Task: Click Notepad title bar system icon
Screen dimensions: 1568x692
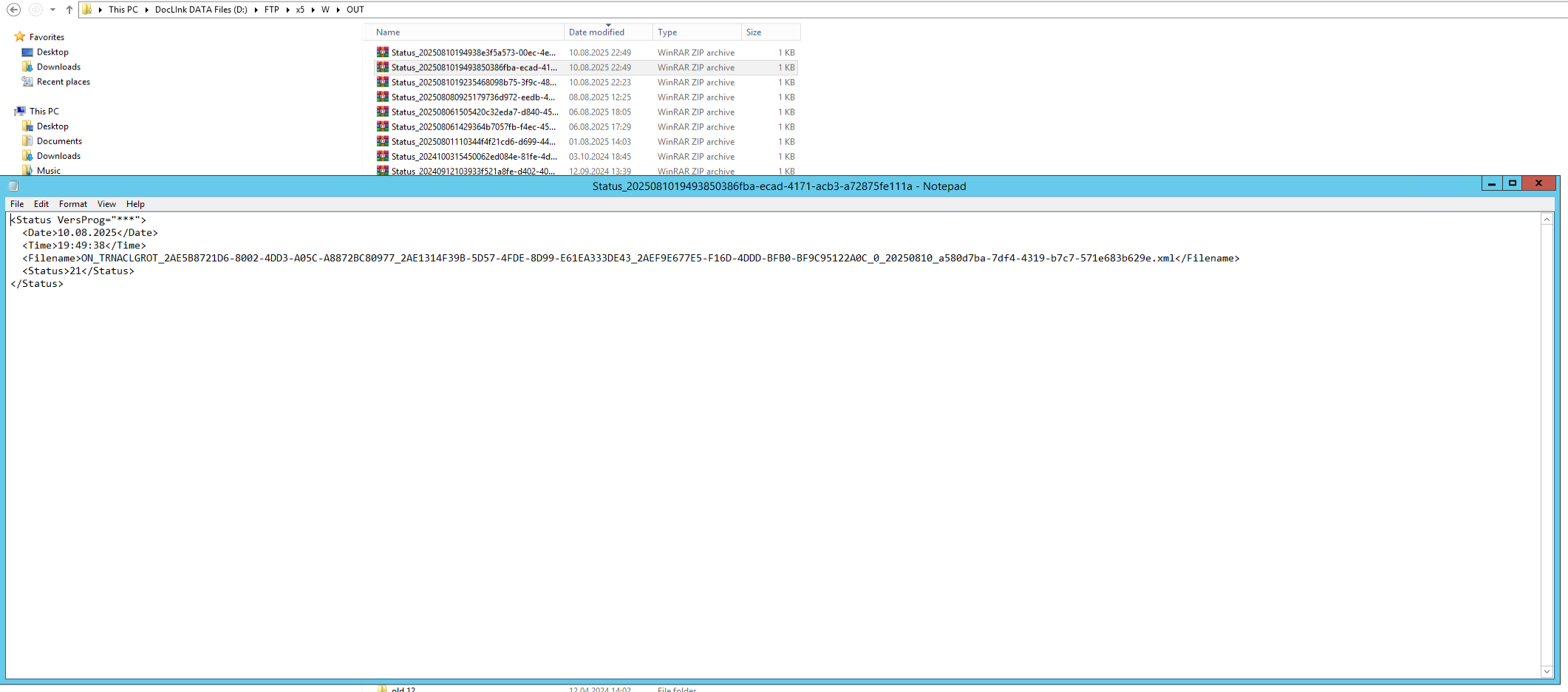Action: (x=13, y=186)
